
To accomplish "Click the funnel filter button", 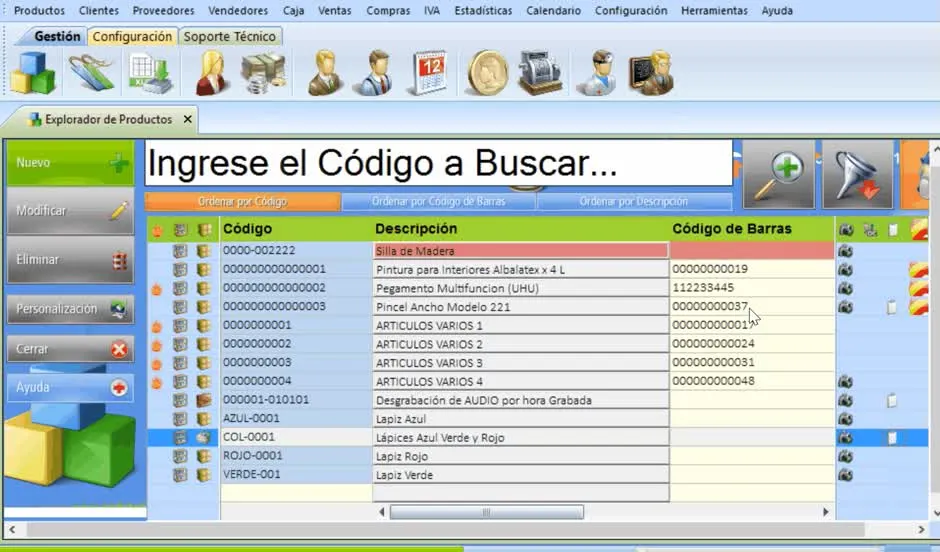I will click(x=858, y=174).
